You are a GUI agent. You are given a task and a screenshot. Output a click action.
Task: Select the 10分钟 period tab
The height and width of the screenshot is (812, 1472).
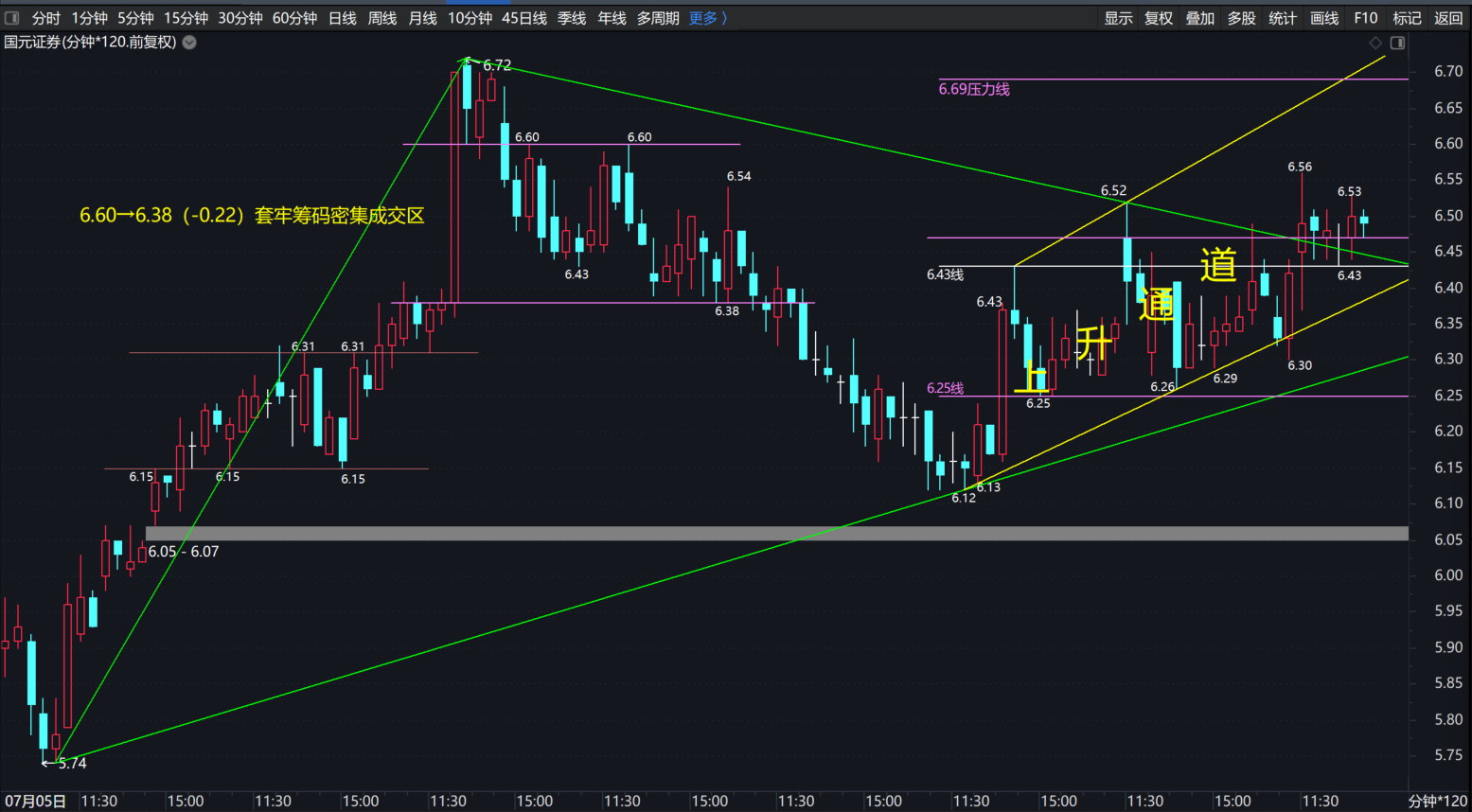pos(470,18)
